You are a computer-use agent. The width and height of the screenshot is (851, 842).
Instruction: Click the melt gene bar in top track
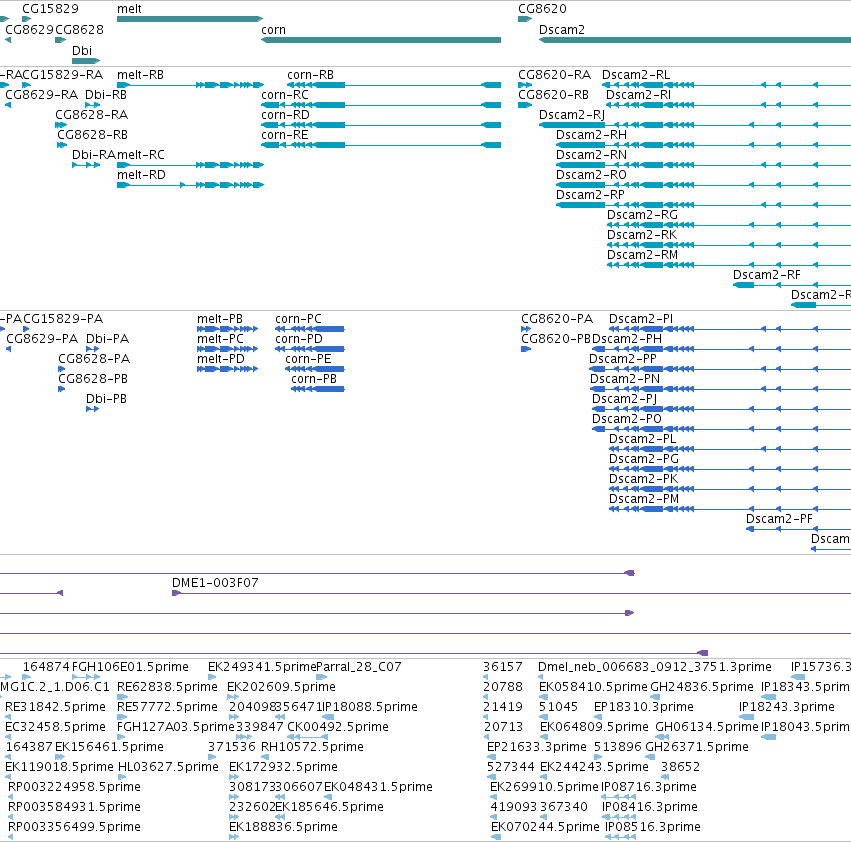coord(190,19)
